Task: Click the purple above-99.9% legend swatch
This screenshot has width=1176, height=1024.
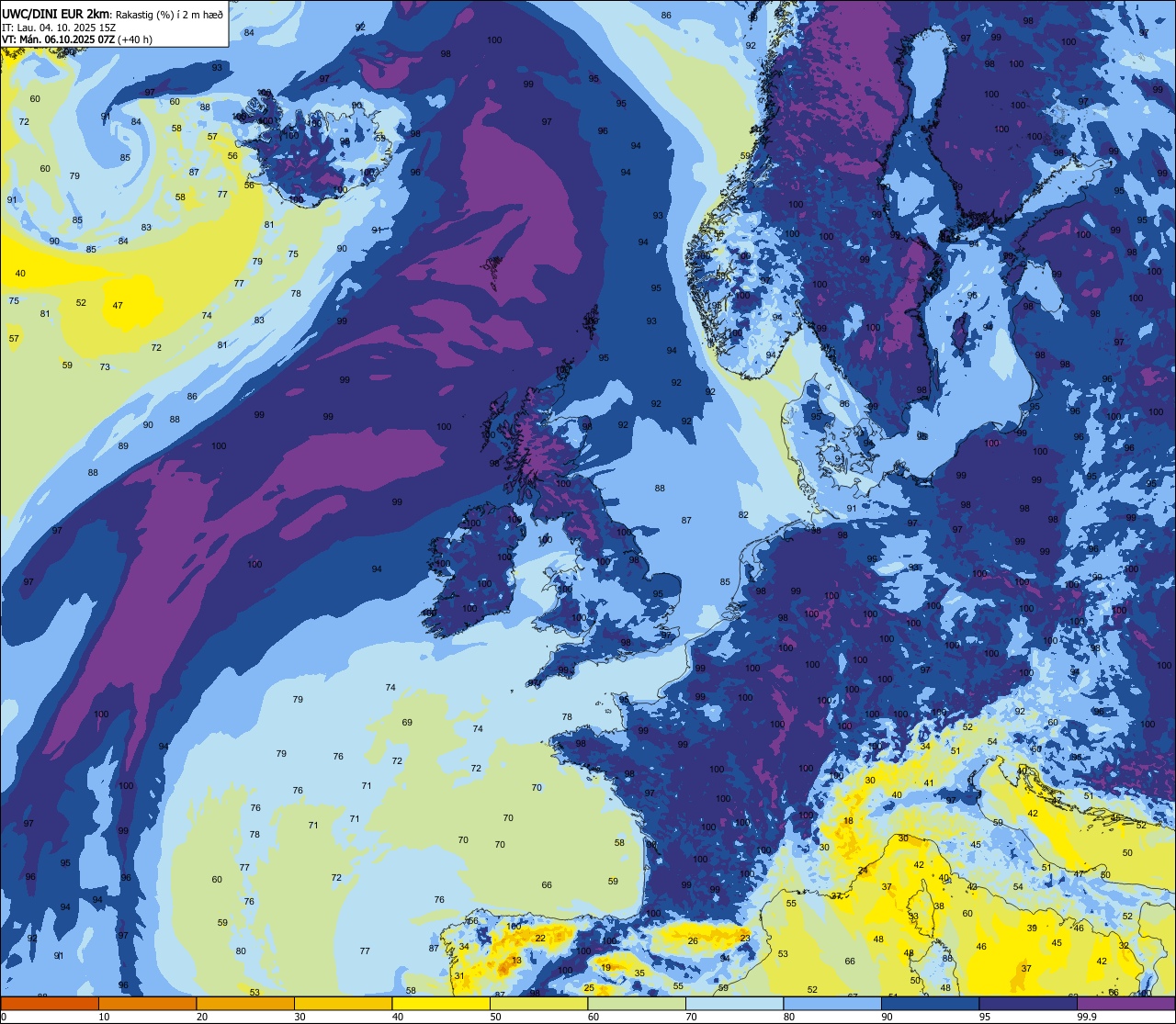Action: (1126, 1003)
